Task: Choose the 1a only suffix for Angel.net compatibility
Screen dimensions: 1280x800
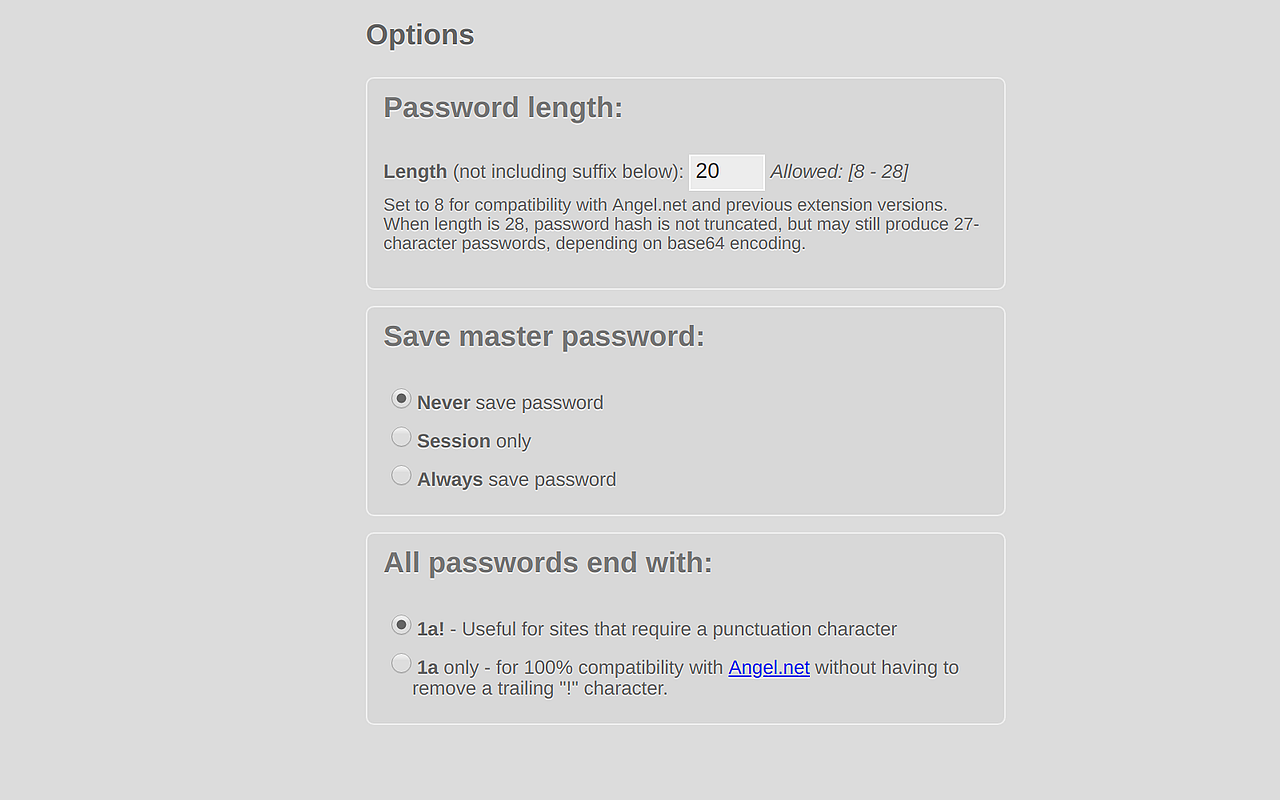Action: [401, 663]
